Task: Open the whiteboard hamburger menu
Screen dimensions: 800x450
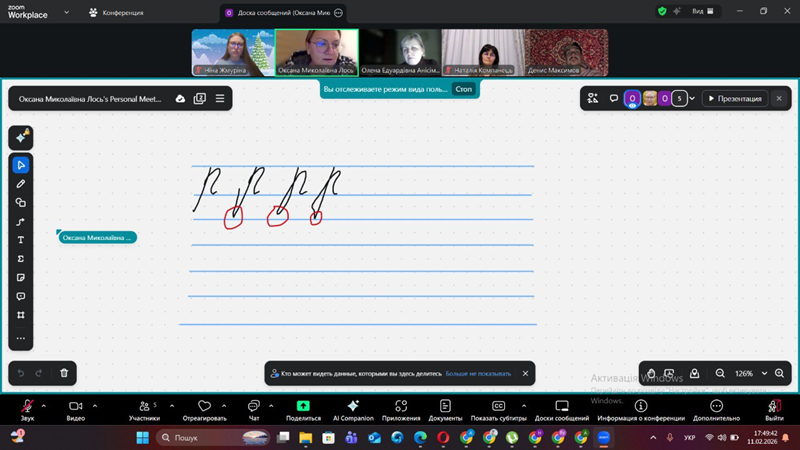Action: pyautogui.click(x=221, y=98)
